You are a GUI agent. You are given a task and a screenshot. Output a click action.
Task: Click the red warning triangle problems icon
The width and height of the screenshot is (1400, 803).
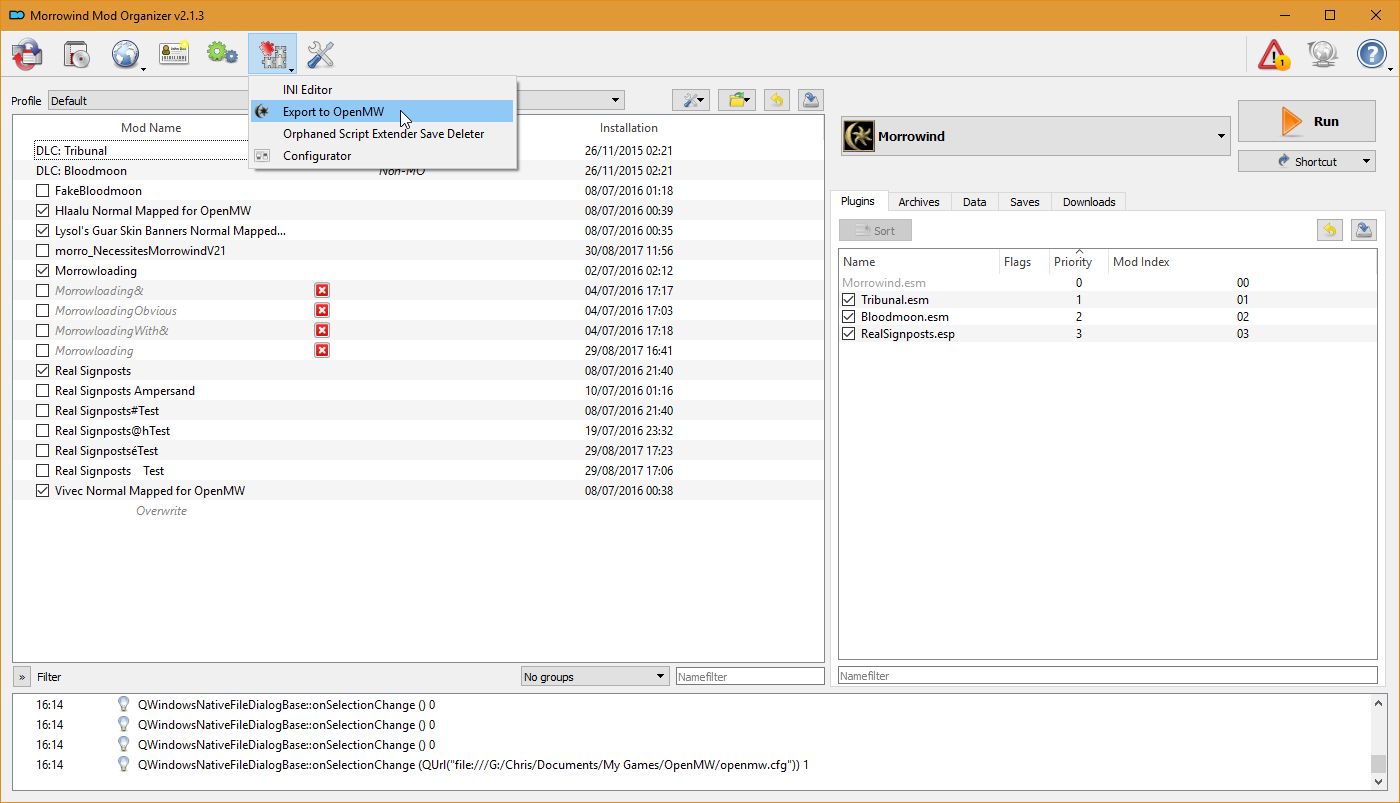tap(1274, 54)
